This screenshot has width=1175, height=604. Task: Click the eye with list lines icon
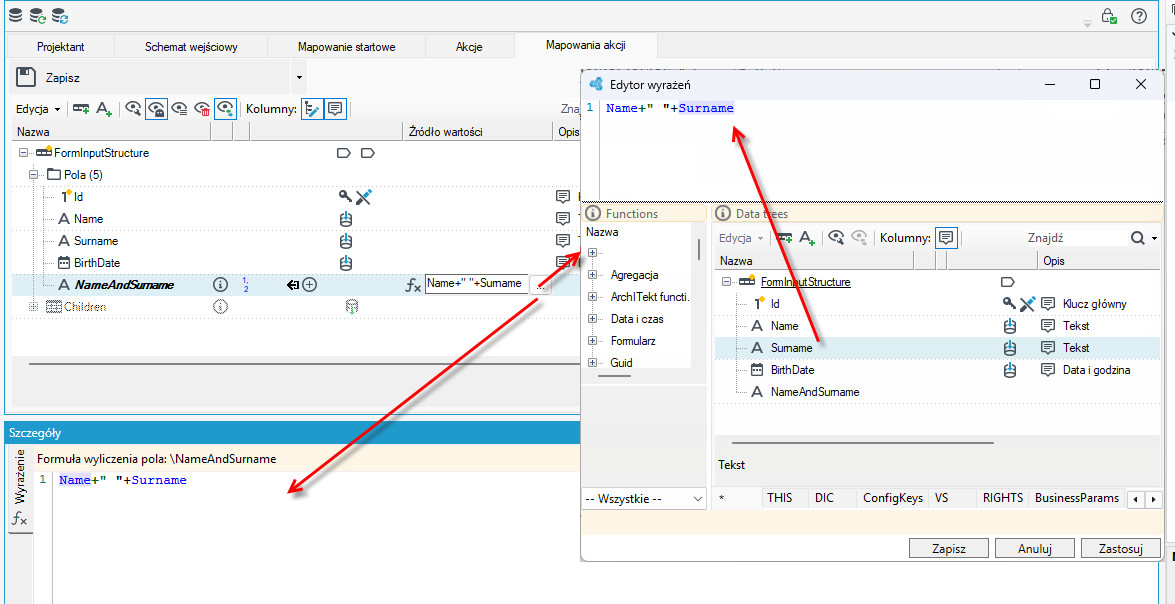click(x=180, y=109)
